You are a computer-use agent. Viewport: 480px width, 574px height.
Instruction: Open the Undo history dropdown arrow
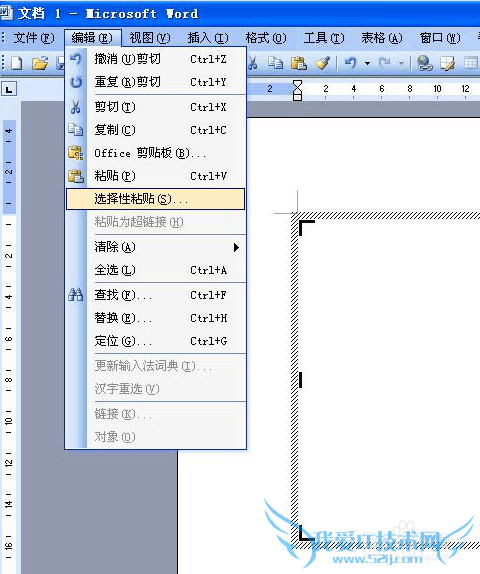click(x=367, y=63)
